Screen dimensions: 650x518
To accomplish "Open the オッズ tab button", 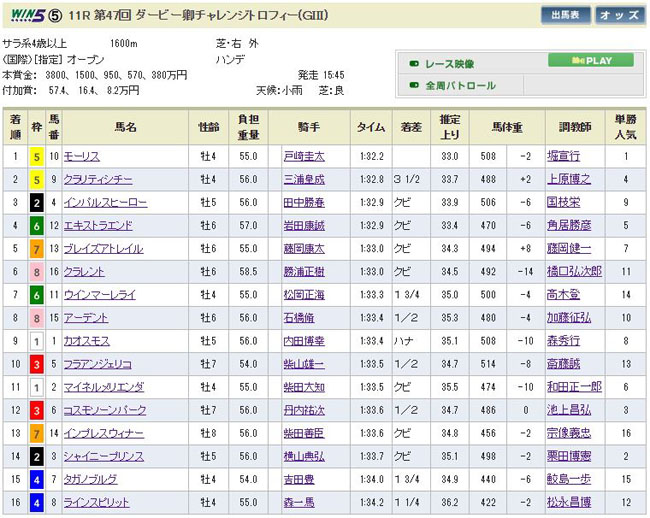I will coord(620,16).
